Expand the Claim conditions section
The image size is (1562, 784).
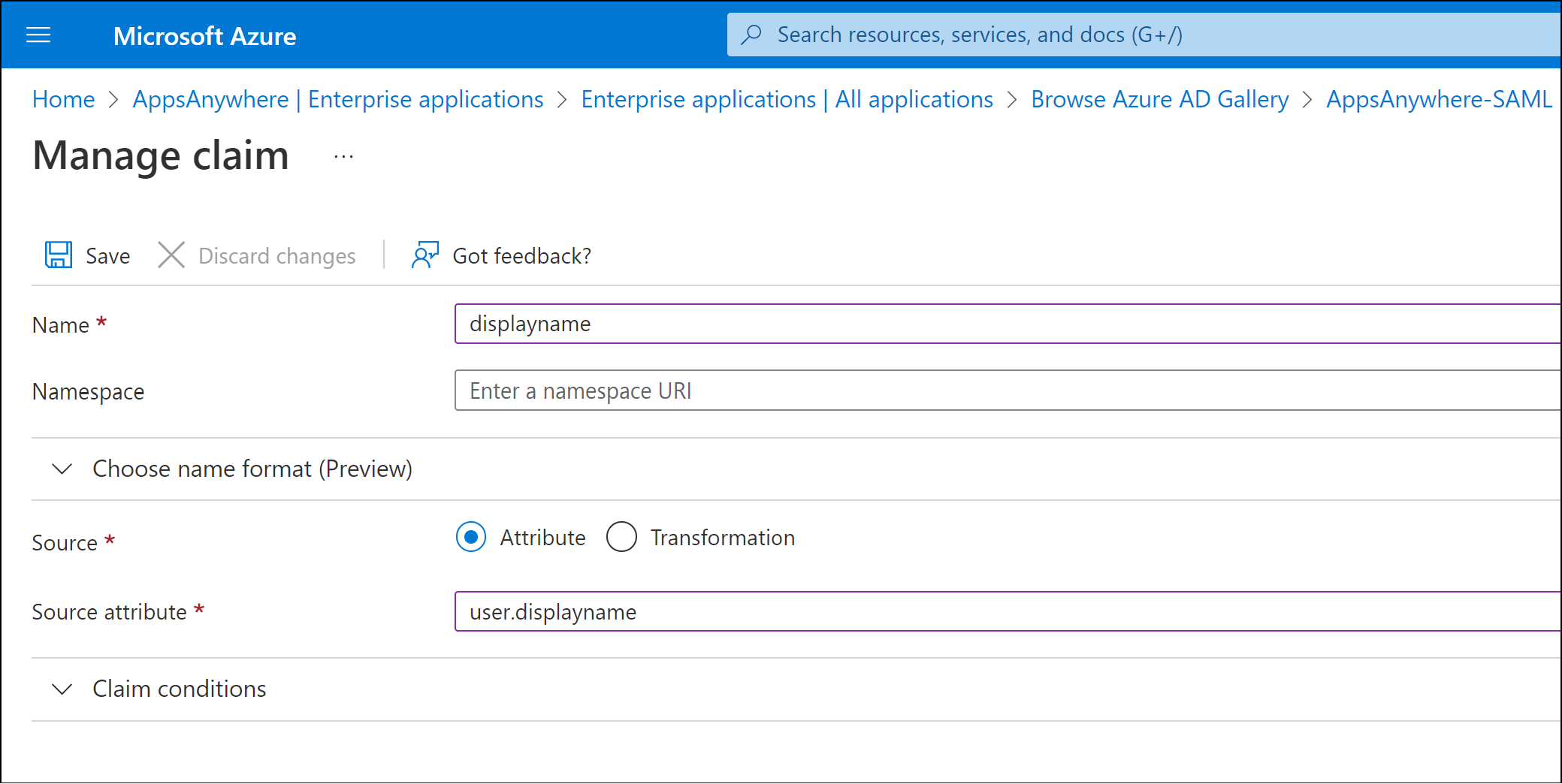[179, 689]
